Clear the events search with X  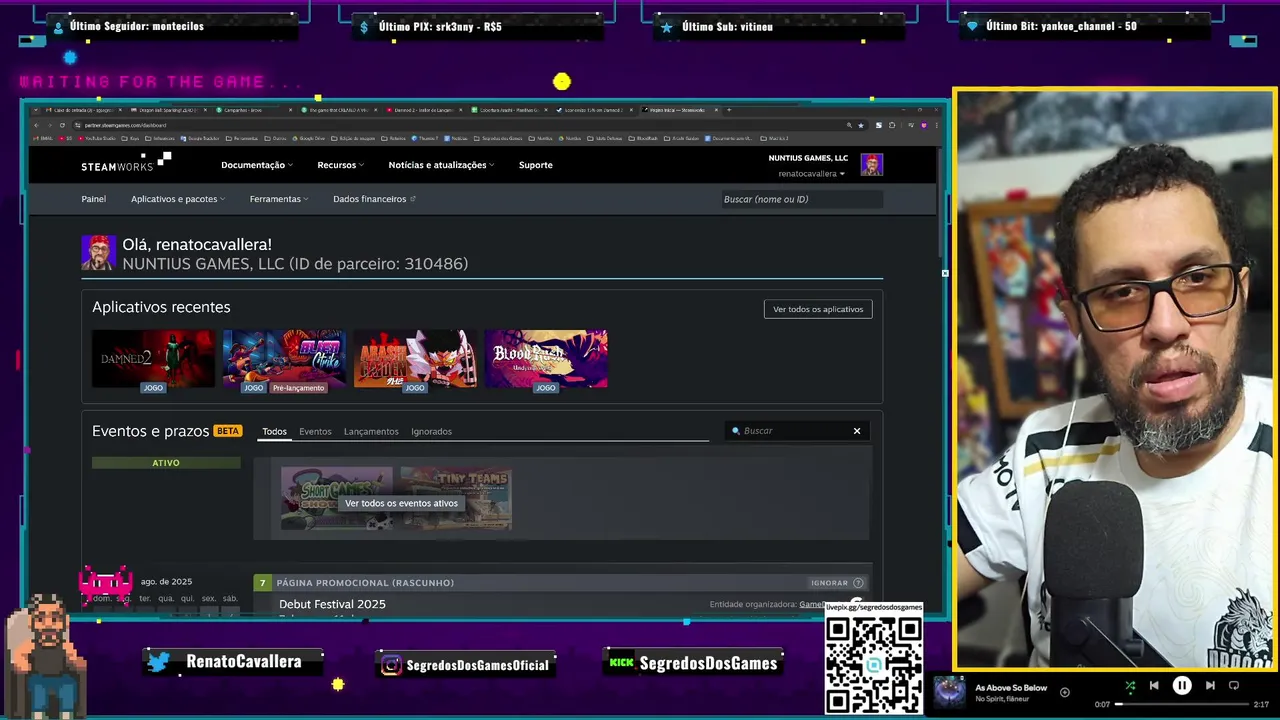(x=857, y=431)
